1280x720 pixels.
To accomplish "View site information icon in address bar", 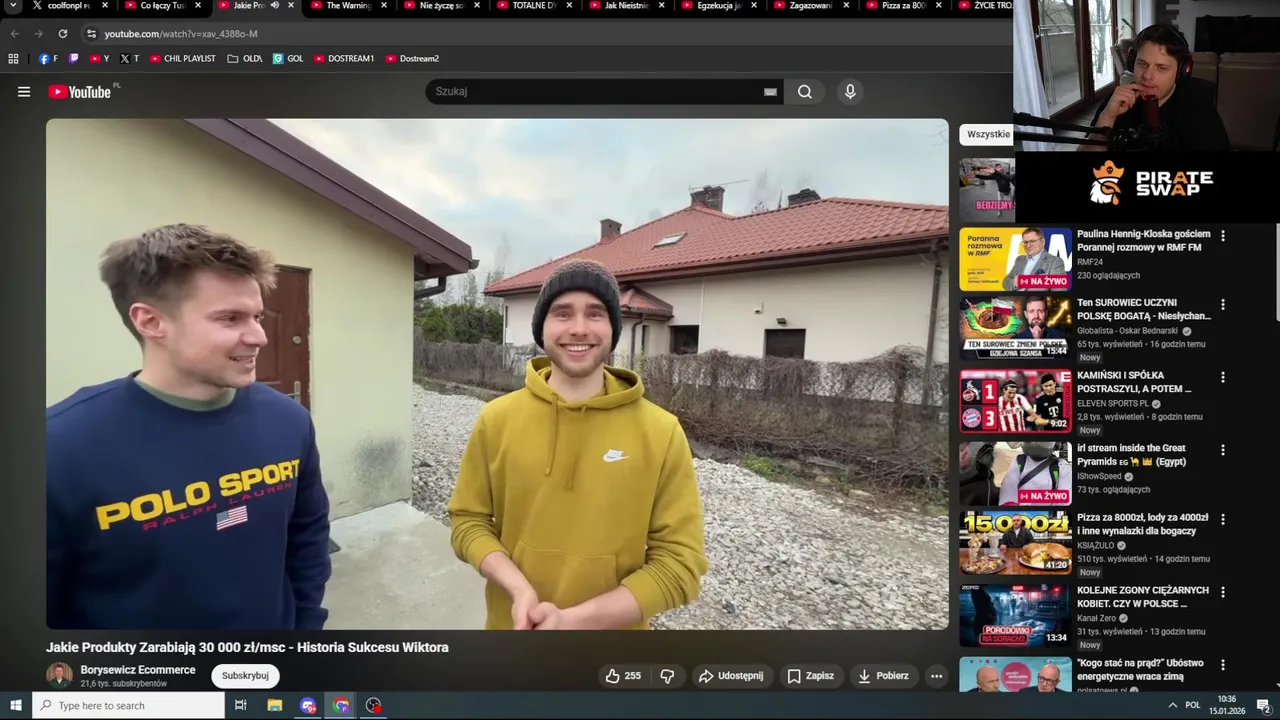I will 91,34.
